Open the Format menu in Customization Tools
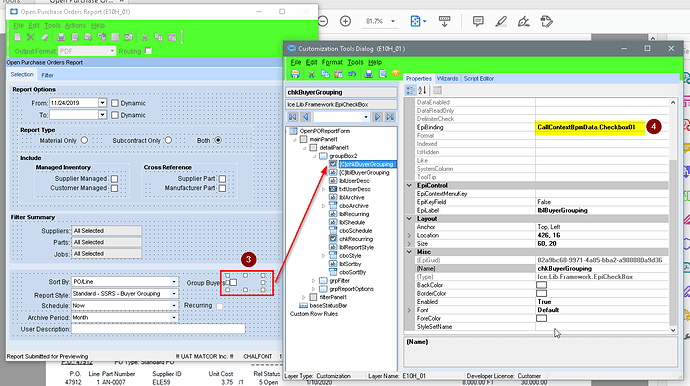Viewport: 690px width, 386px height. (332, 62)
